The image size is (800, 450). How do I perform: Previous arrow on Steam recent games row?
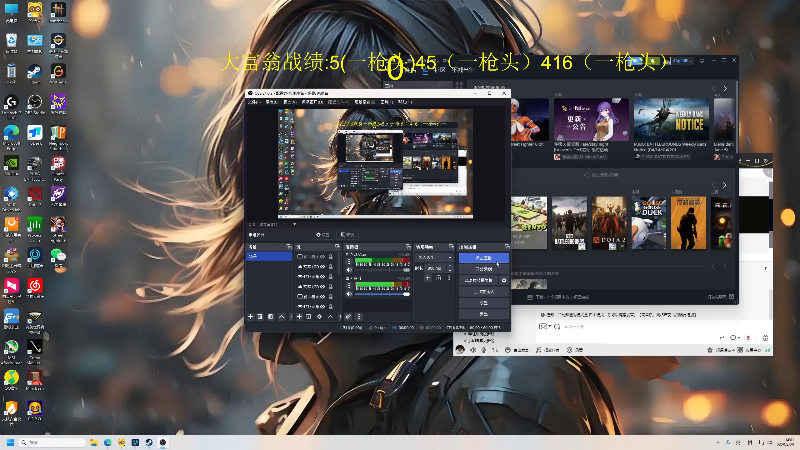(x=713, y=185)
